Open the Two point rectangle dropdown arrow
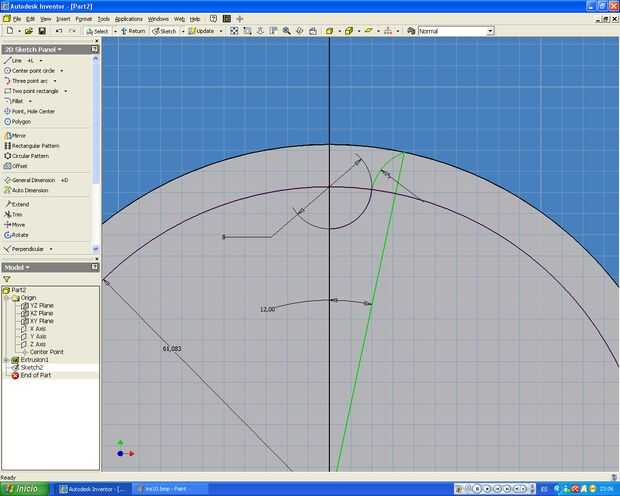The width and height of the screenshot is (620, 496). click(x=66, y=91)
